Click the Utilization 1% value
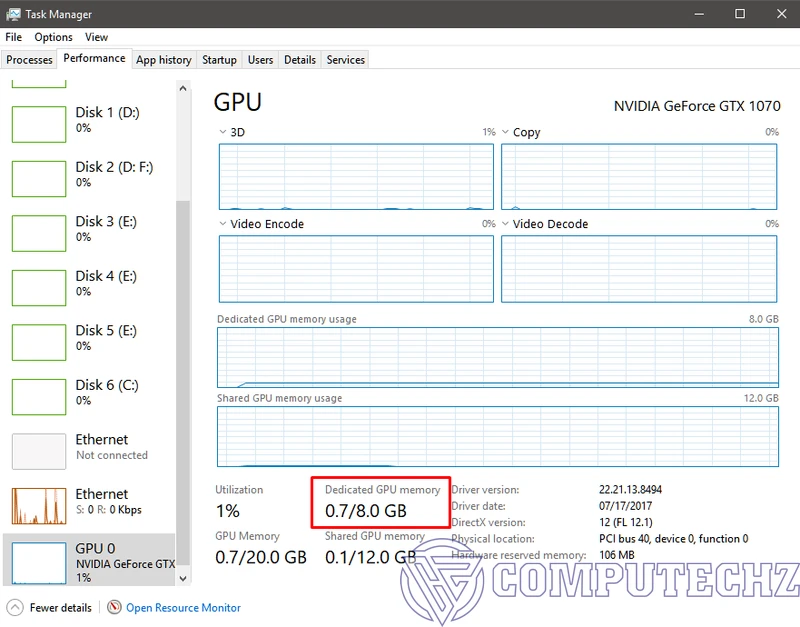This screenshot has height=627, width=800. 228,511
